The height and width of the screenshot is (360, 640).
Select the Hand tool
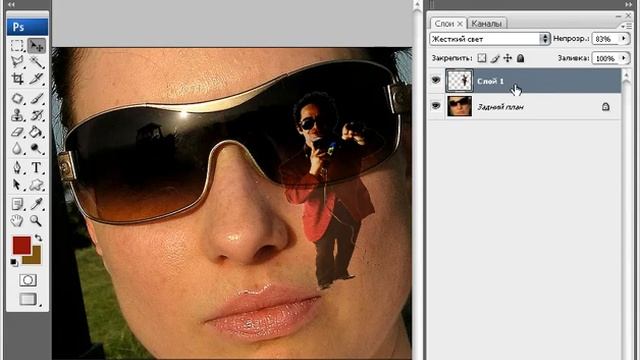pos(17,221)
